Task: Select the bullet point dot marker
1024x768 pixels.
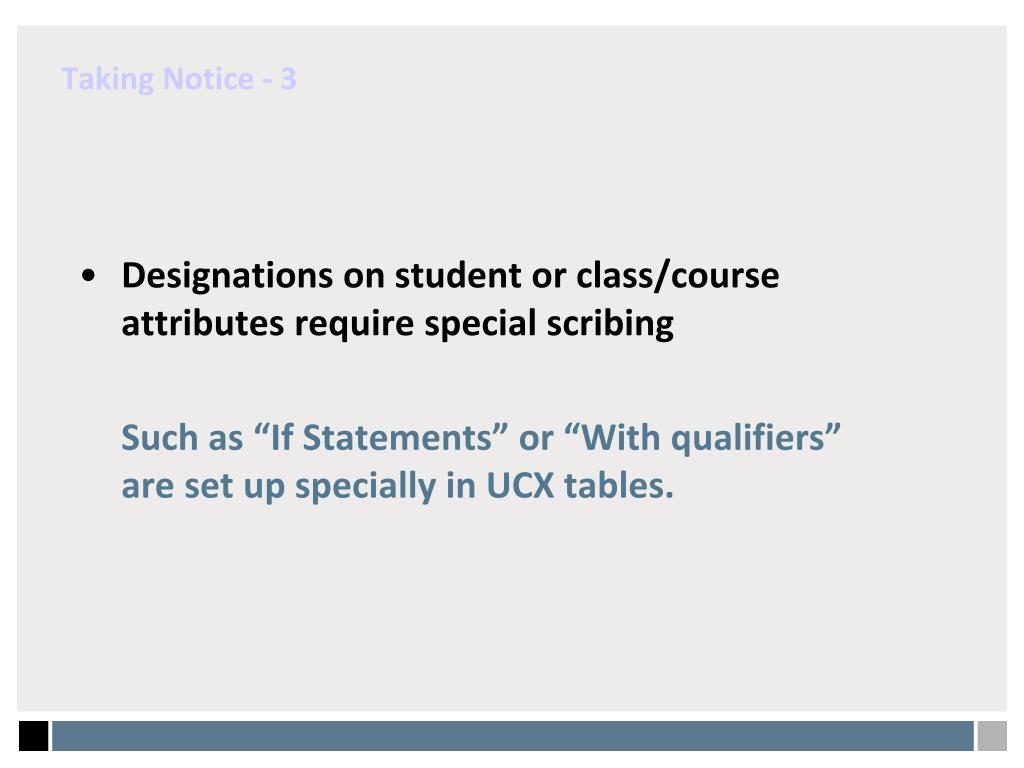Action: (x=88, y=276)
